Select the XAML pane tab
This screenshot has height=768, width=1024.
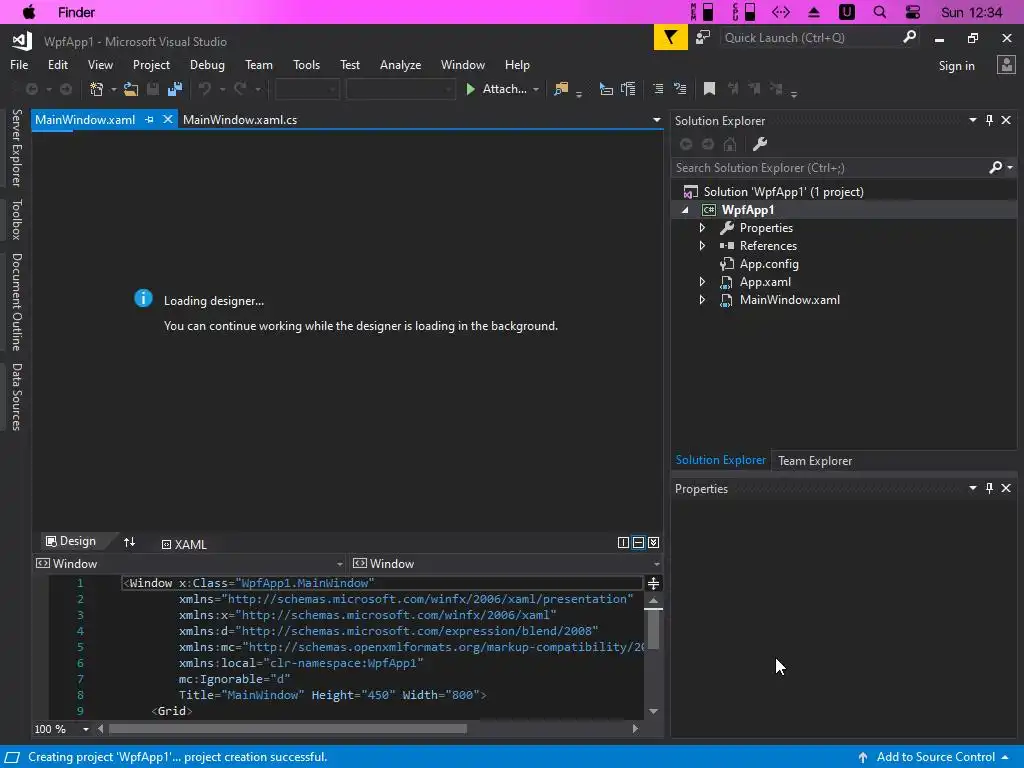pyautogui.click(x=184, y=544)
